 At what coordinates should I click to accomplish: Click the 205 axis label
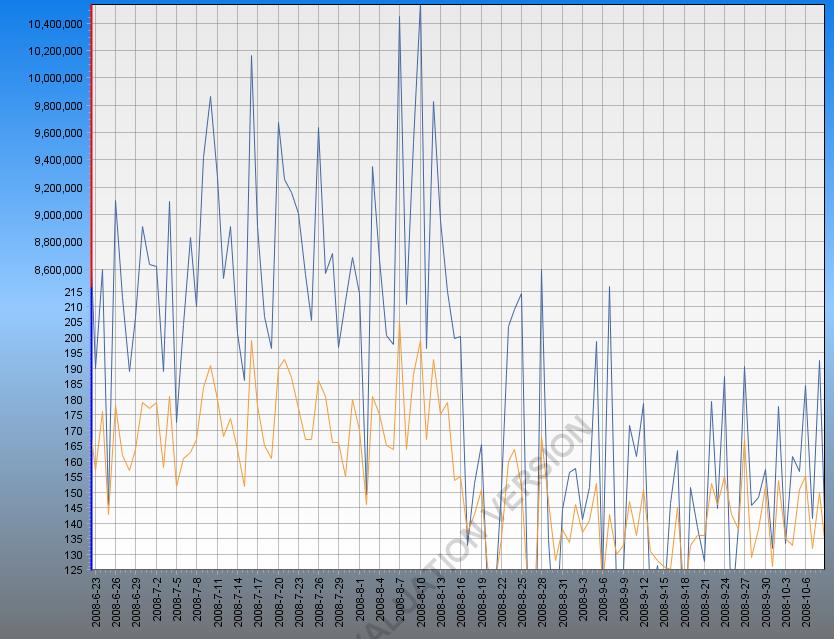[x=74, y=322]
